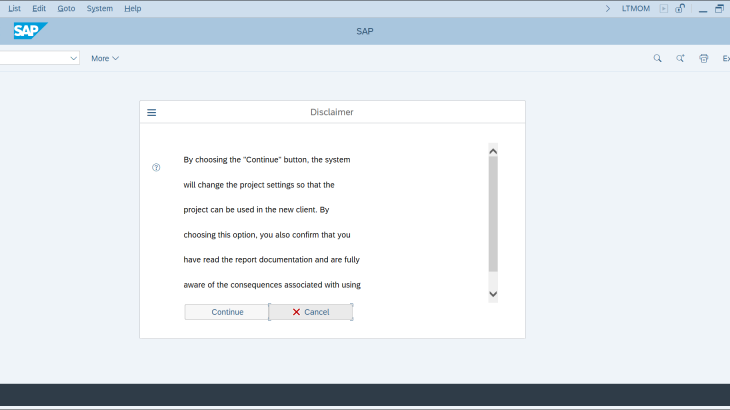The width and height of the screenshot is (730, 410).
Task: Click the disclaimer scrollbar down arrow
Action: (x=493, y=294)
